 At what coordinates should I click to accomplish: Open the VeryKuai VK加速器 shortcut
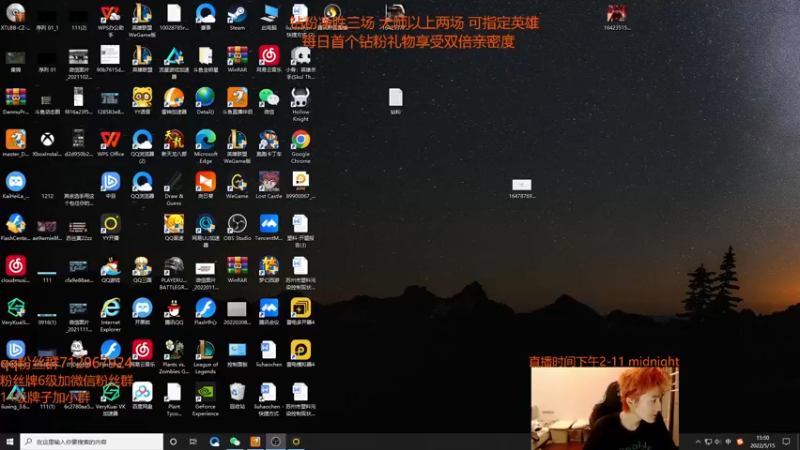110,399
